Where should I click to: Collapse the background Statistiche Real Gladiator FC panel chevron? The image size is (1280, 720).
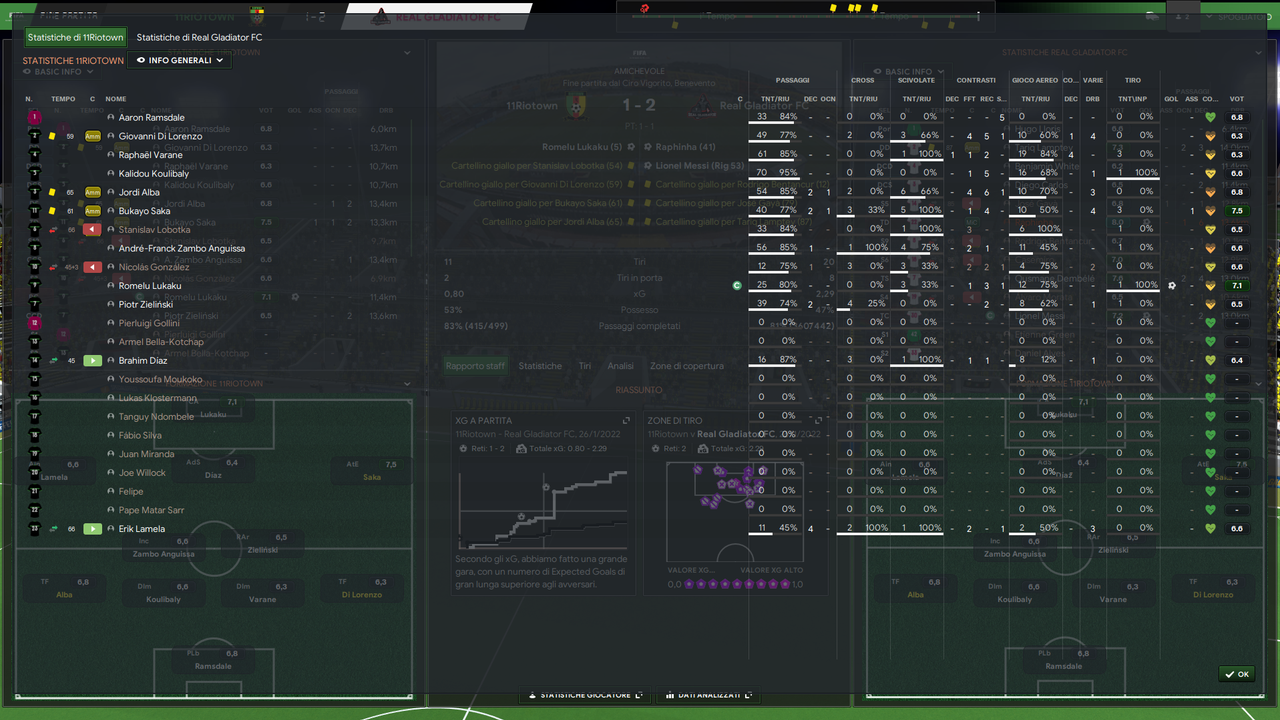click(1259, 53)
